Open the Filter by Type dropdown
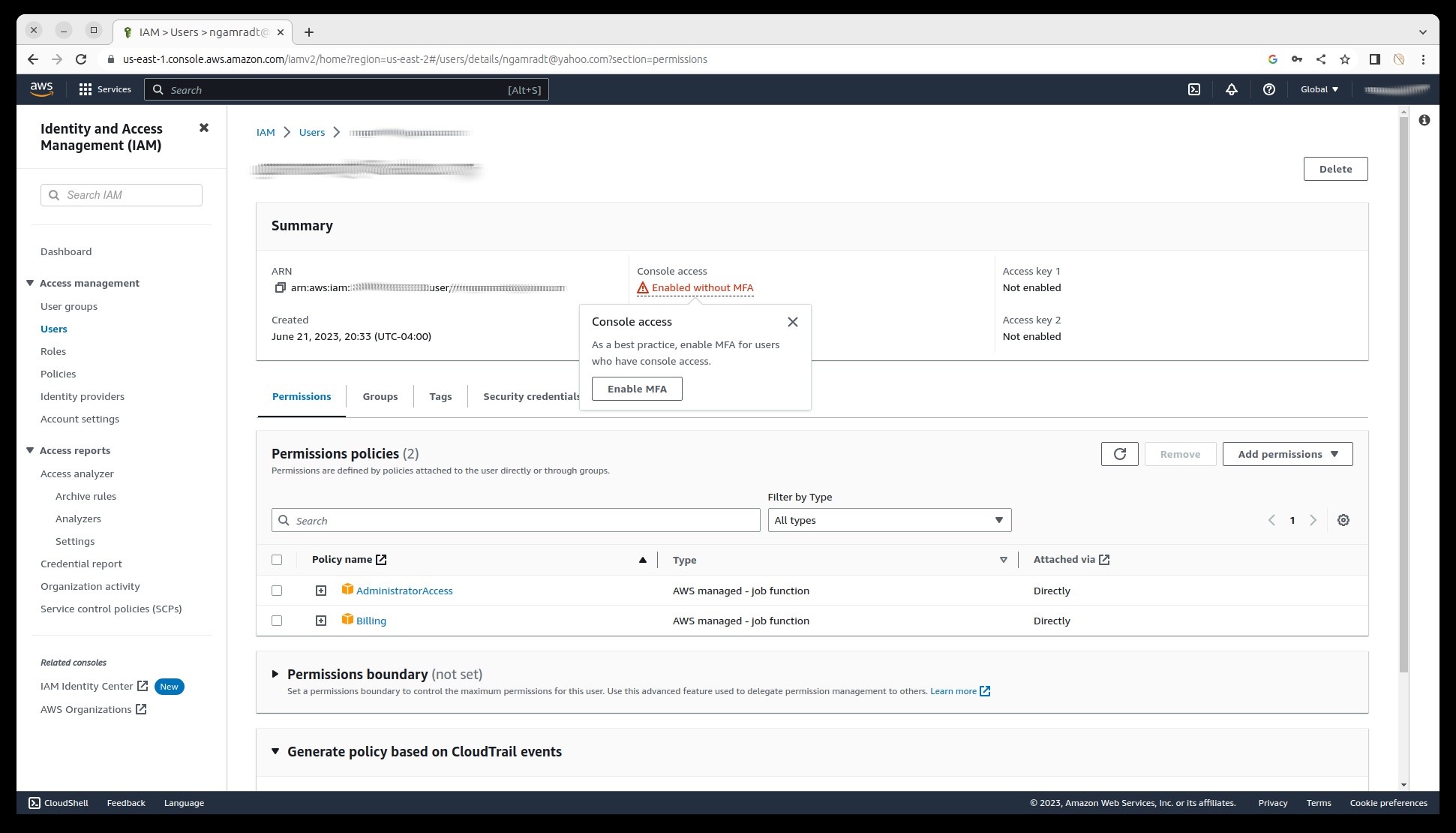1456x833 pixels. coord(890,520)
